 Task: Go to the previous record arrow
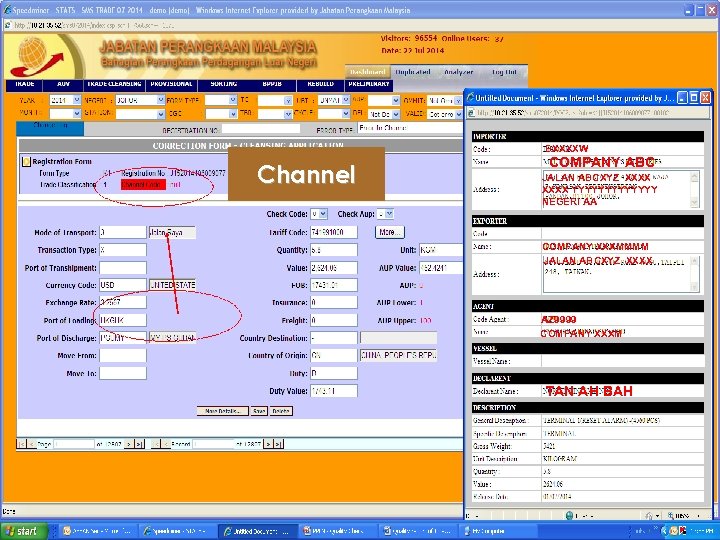pos(166,444)
